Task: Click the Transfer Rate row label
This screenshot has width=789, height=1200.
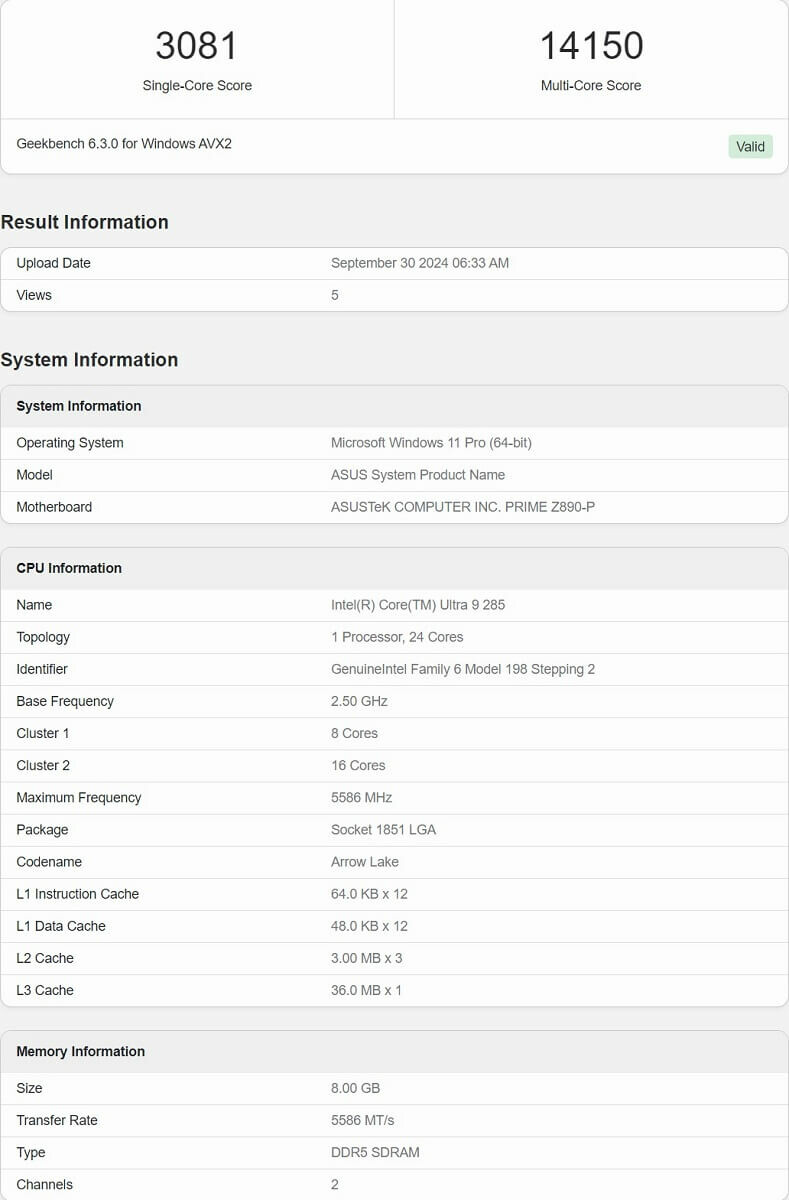Action: pyautogui.click(x=57, y=1120)
